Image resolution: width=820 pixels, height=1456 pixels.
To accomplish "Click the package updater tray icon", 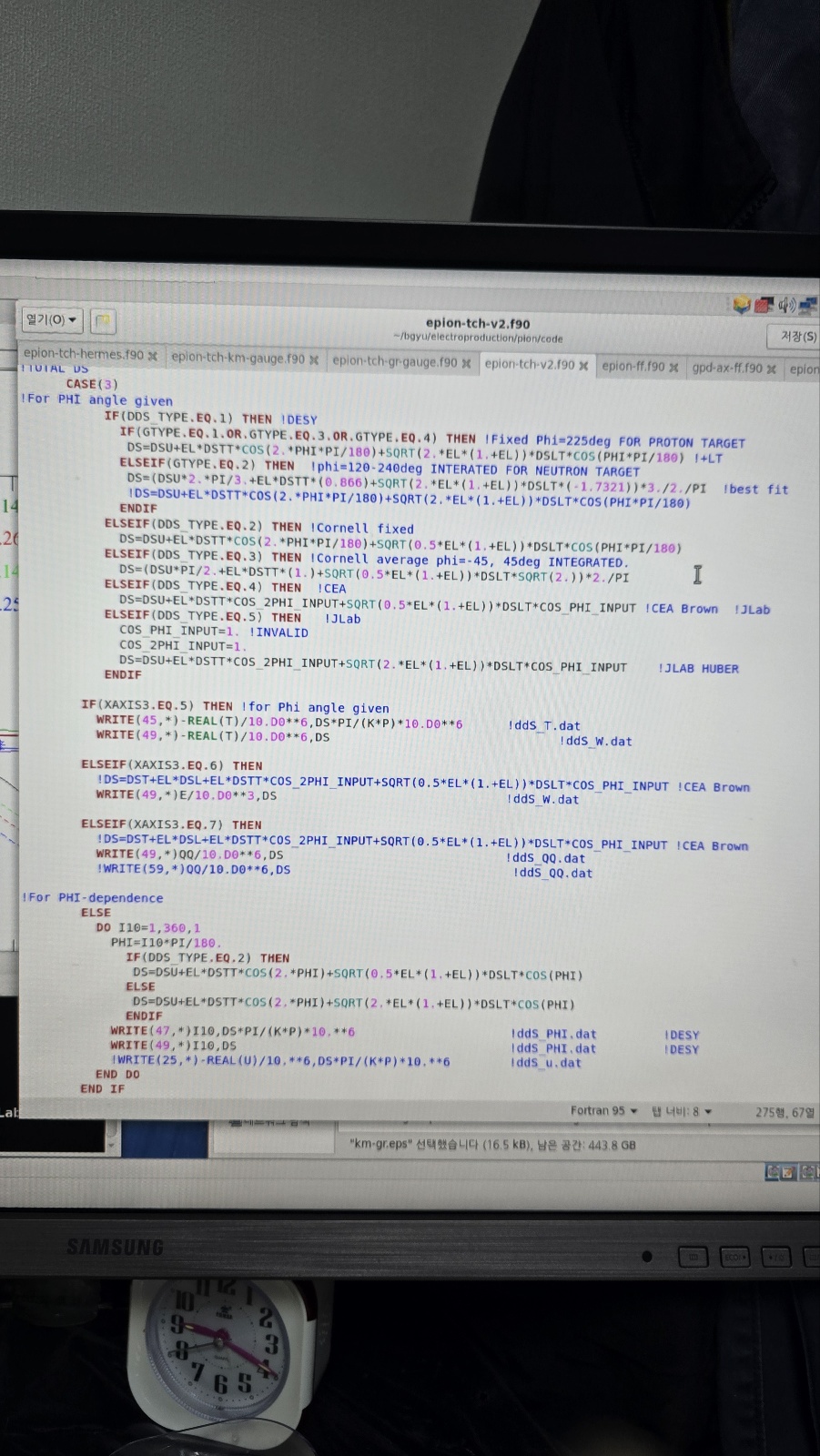I will click(742, 304).
